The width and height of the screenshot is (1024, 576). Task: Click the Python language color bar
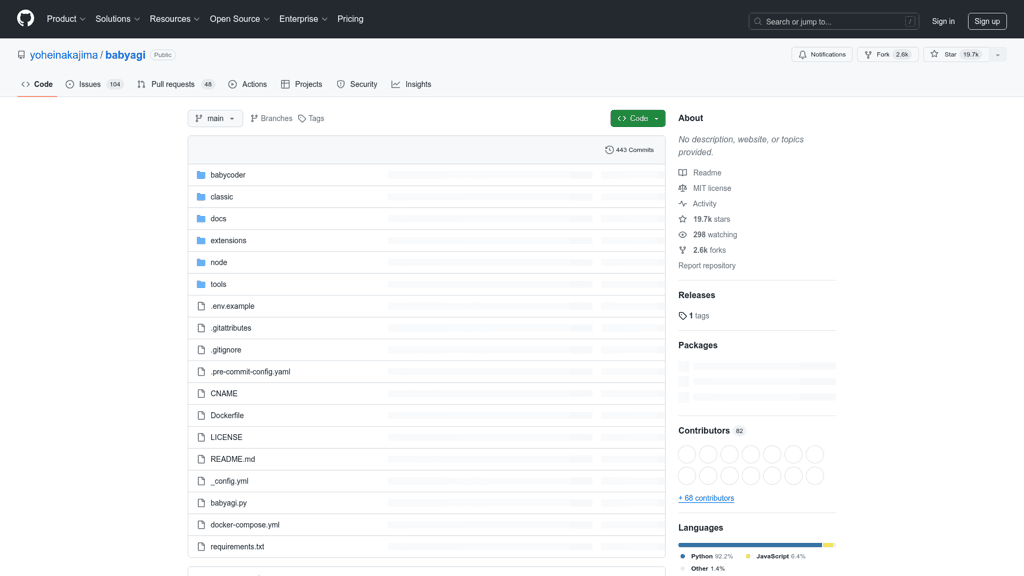749,545
